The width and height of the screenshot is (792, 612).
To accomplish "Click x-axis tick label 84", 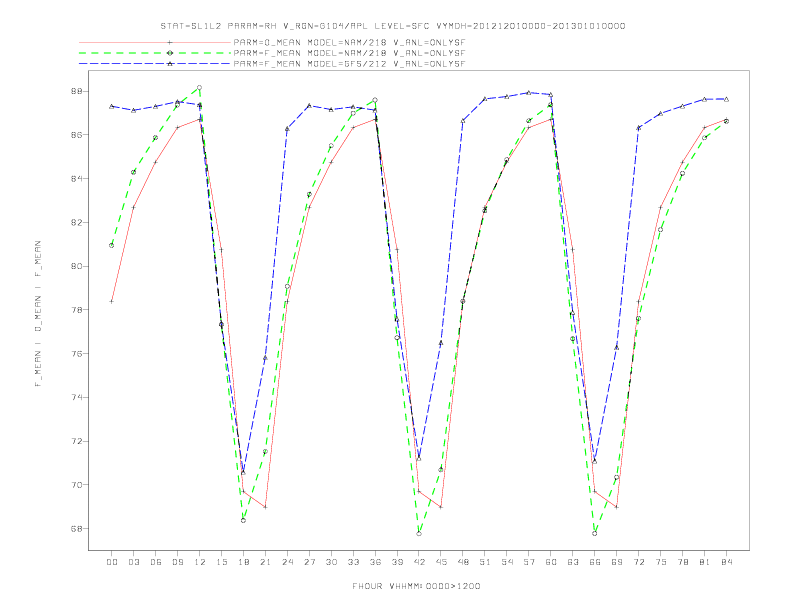I will [x=727, y=562].
